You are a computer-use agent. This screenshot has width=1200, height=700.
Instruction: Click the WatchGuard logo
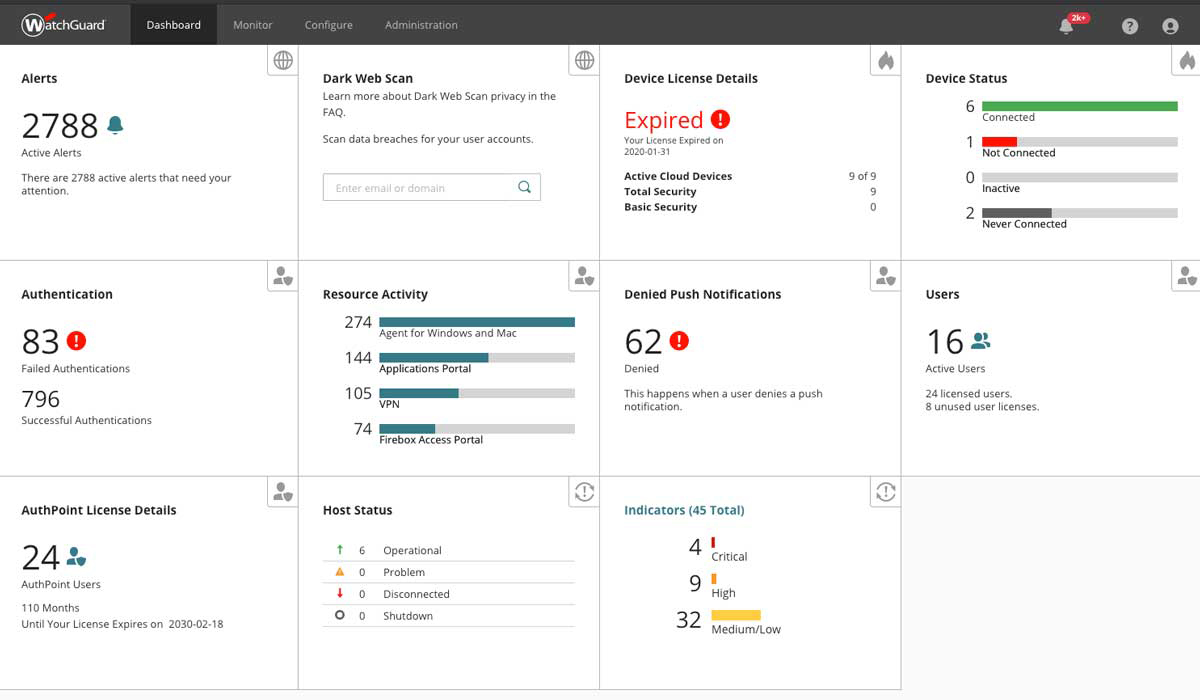[63, 24]
